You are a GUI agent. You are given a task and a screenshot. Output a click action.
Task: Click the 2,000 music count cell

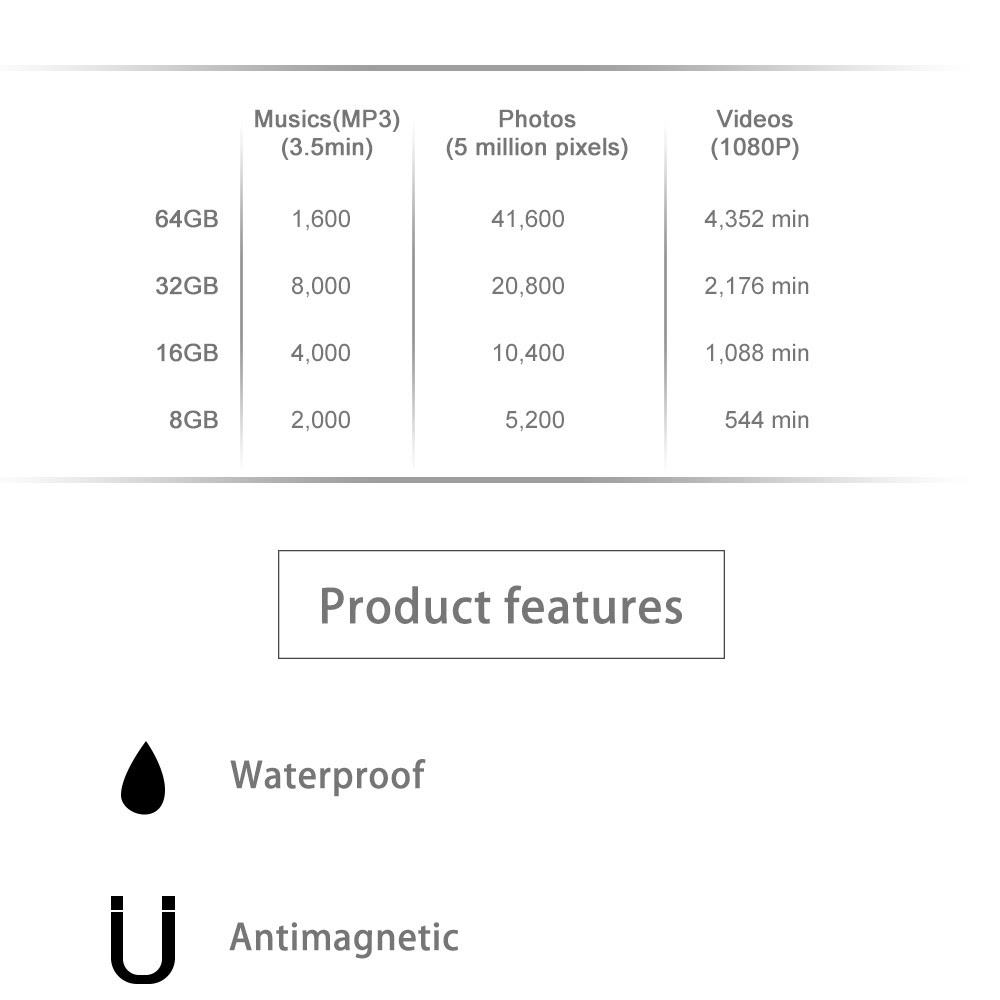pos(321,420)
